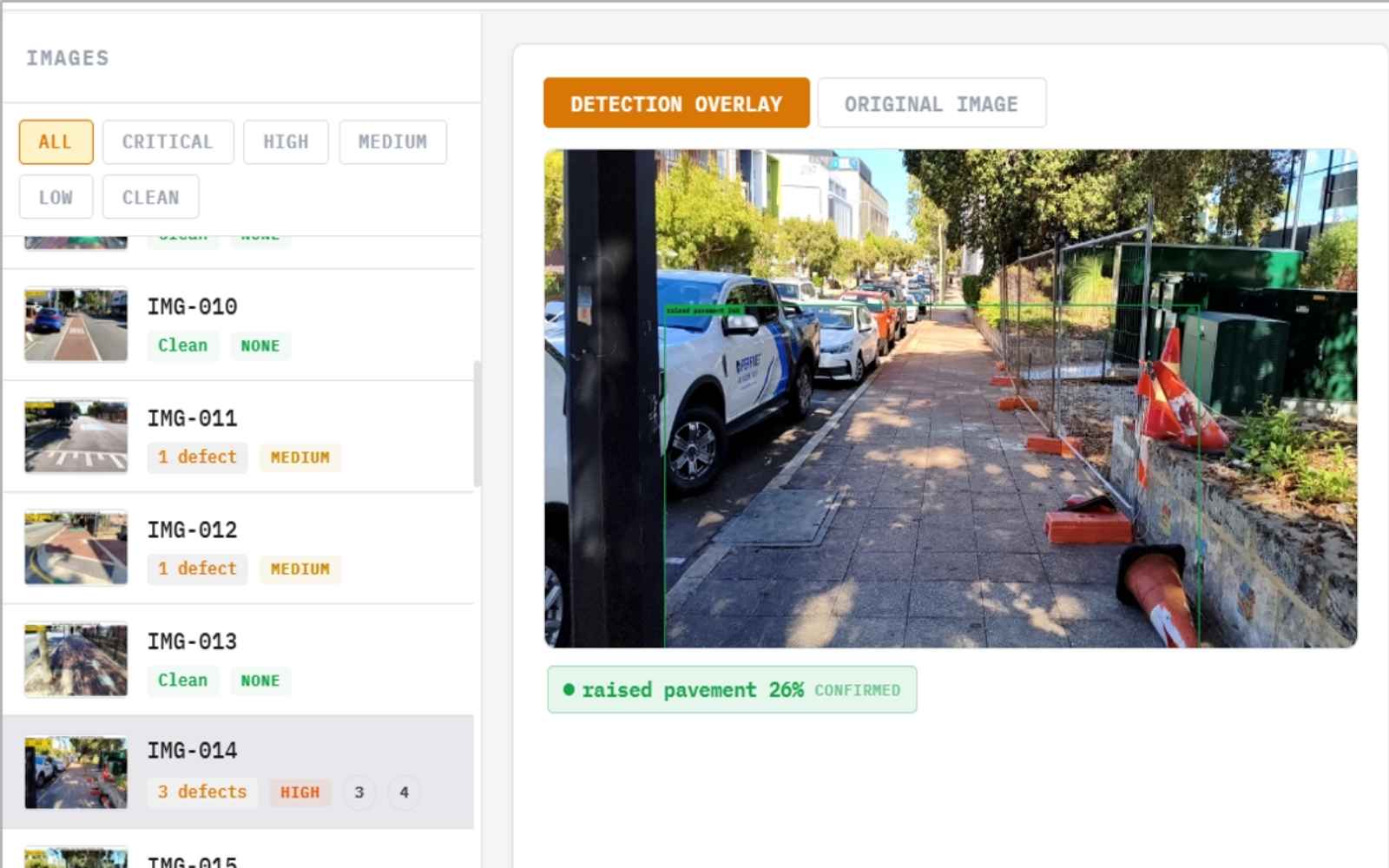Open IMG-012 thumbnail
Viewport: 1389px width, 868px height.
76,548
